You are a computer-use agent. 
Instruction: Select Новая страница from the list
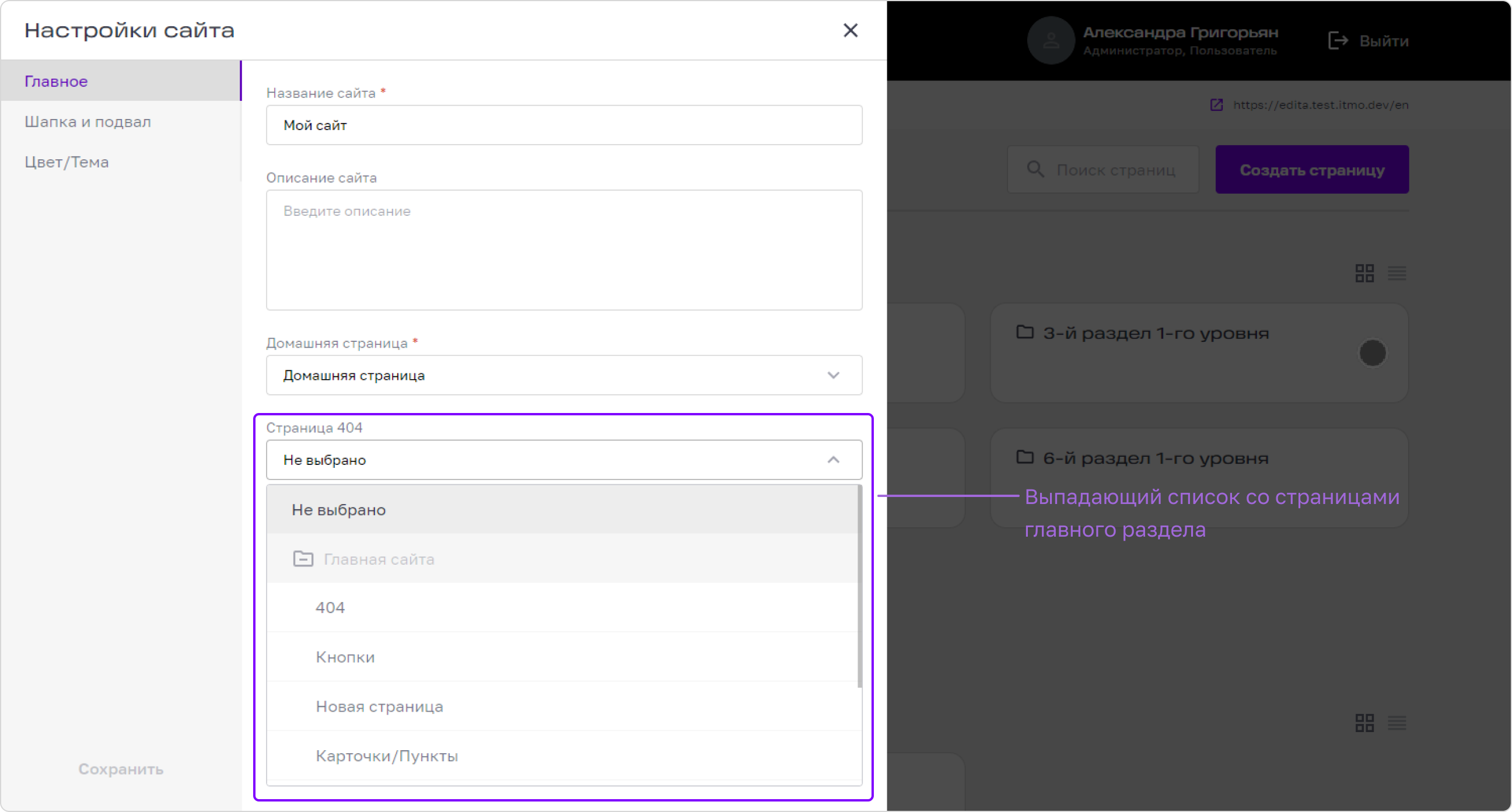(562, 706)
